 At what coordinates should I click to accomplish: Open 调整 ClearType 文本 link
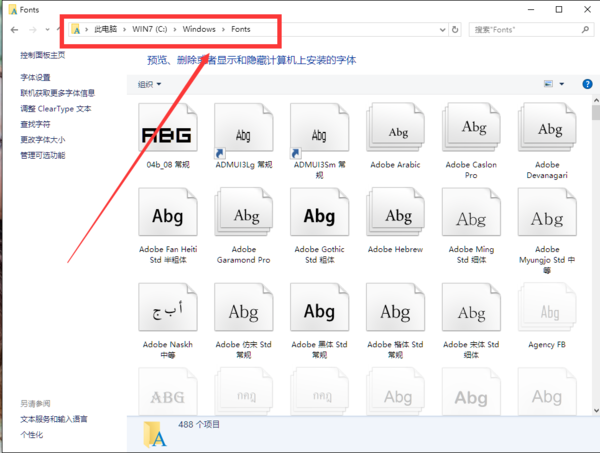56,109
